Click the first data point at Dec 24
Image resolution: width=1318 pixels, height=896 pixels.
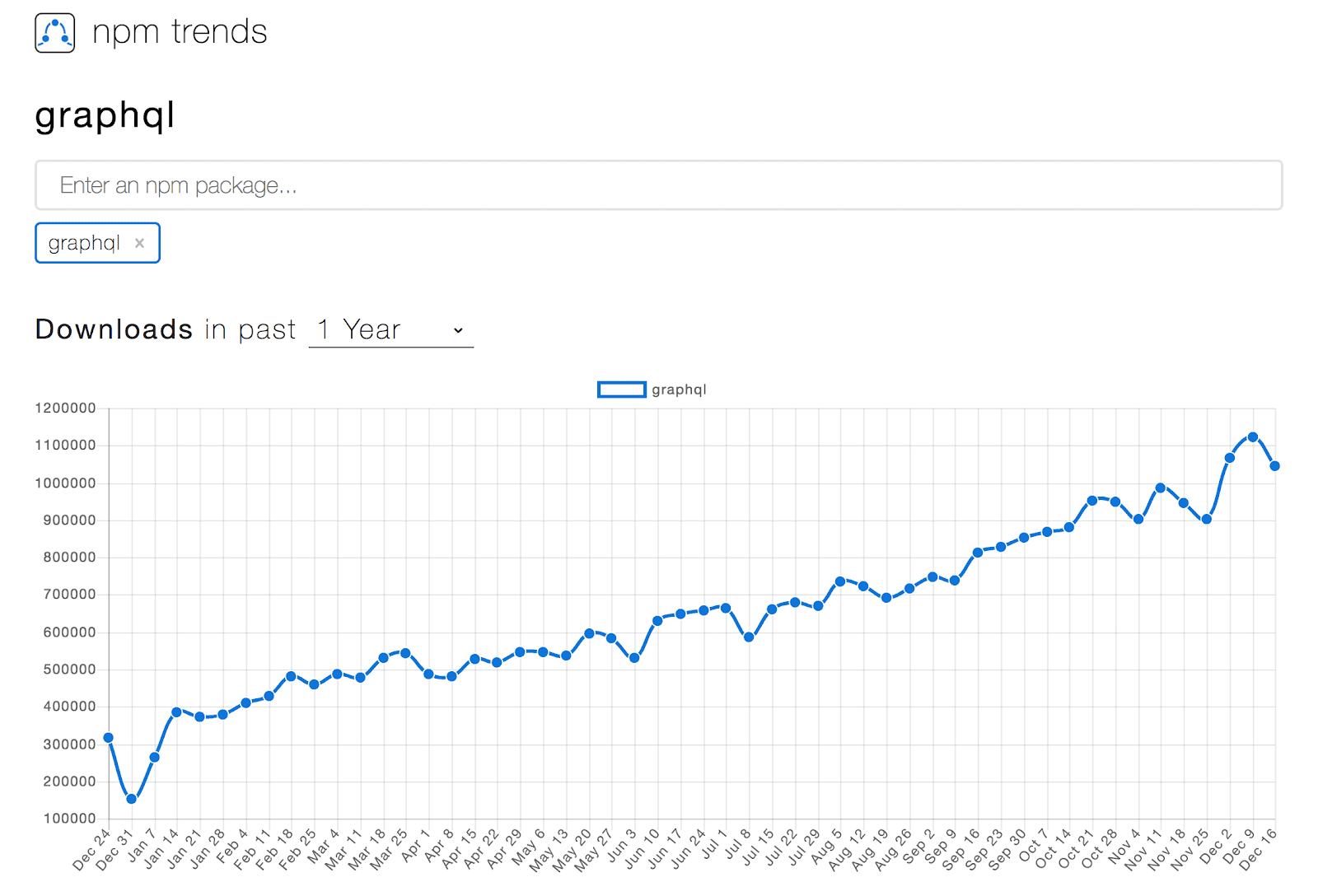[109, 738]
